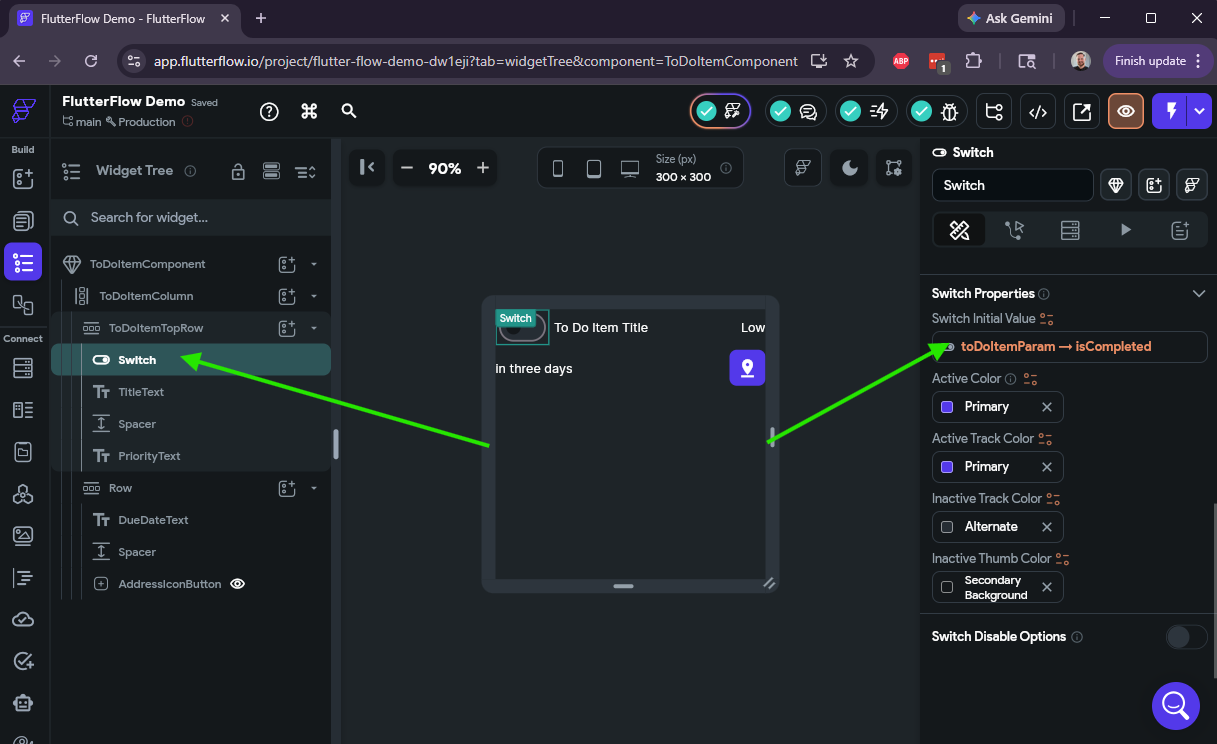Select the tablet device preview icon

[594, 169]
